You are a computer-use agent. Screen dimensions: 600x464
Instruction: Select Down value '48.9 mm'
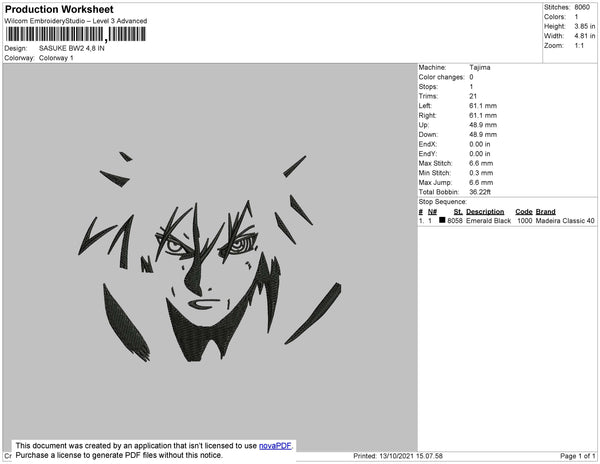pos(483,134)
